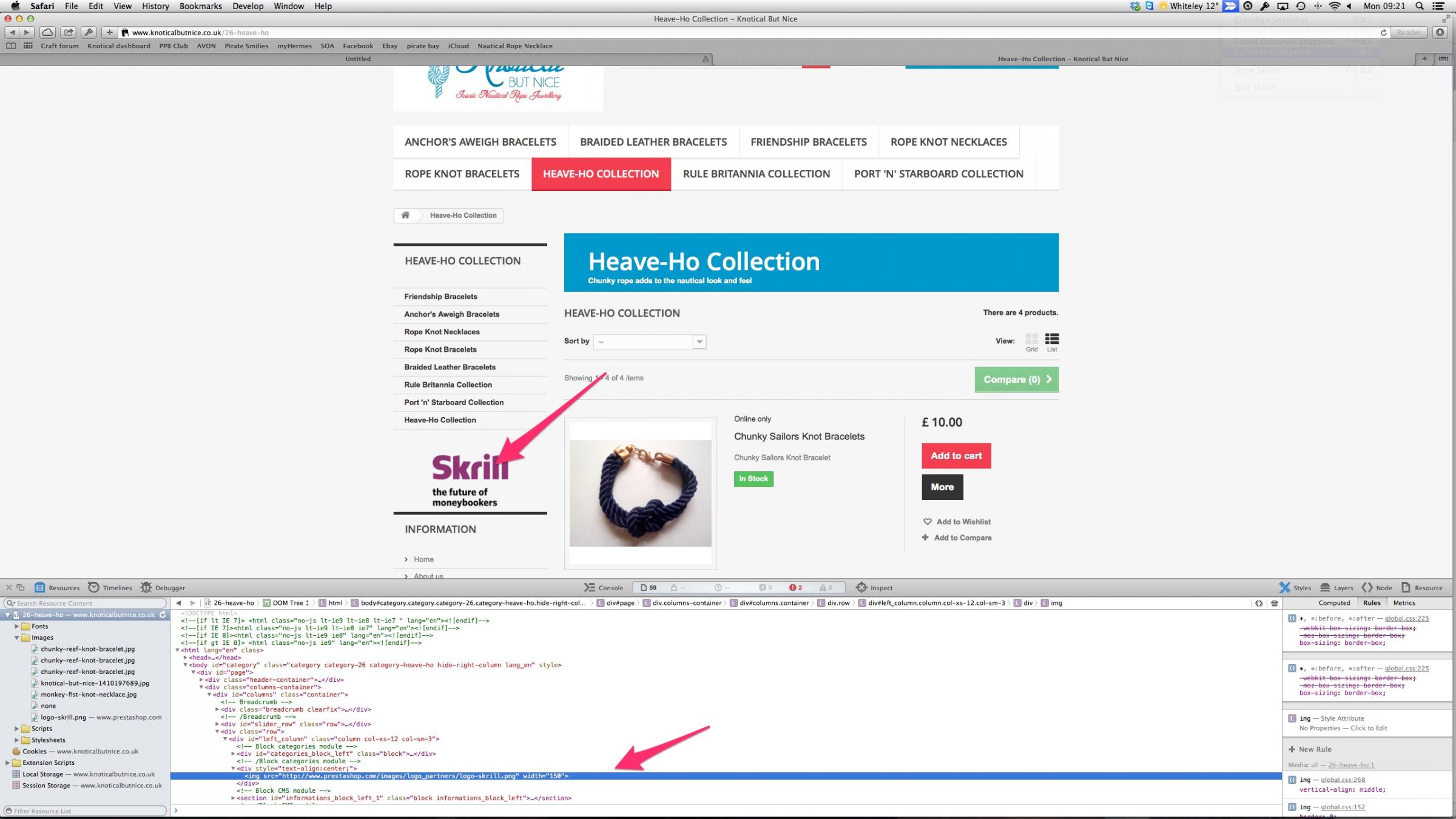The height and width of the screenshot is (819, 1456).
Task: Switch to the Computed styles tab
Action: click(1334, 603)
